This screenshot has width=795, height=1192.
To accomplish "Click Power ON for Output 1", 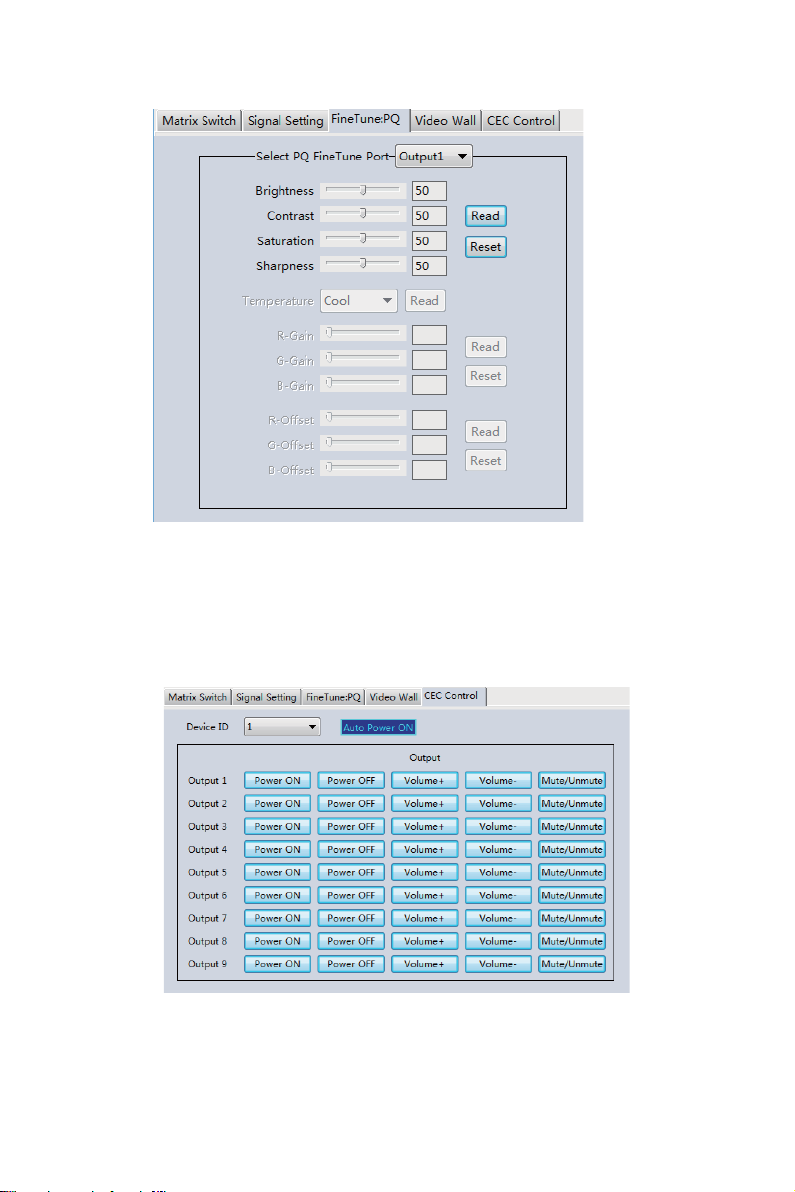I will tap(277, 781).
